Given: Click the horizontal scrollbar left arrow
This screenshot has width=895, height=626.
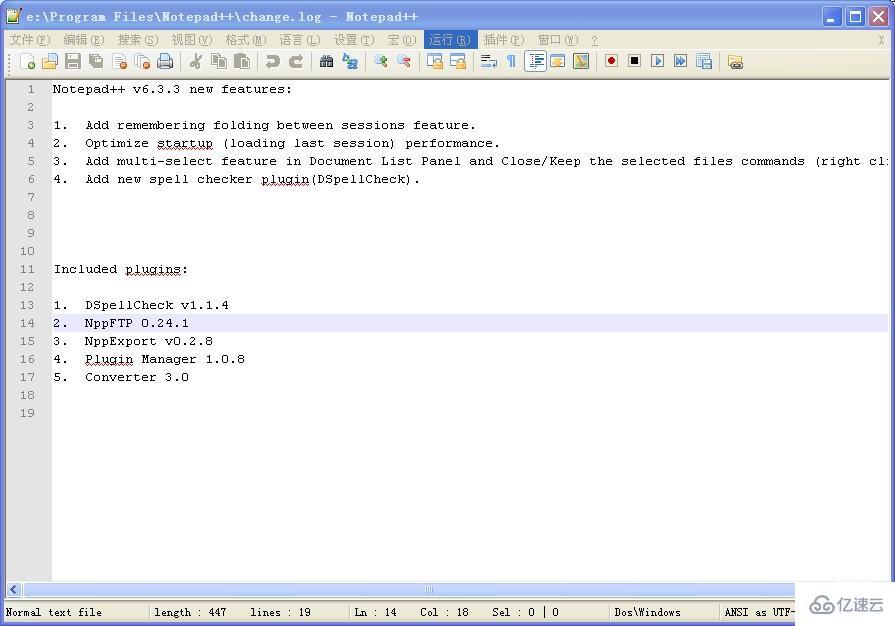Looking at the screenshot, I should coord(14,589).
